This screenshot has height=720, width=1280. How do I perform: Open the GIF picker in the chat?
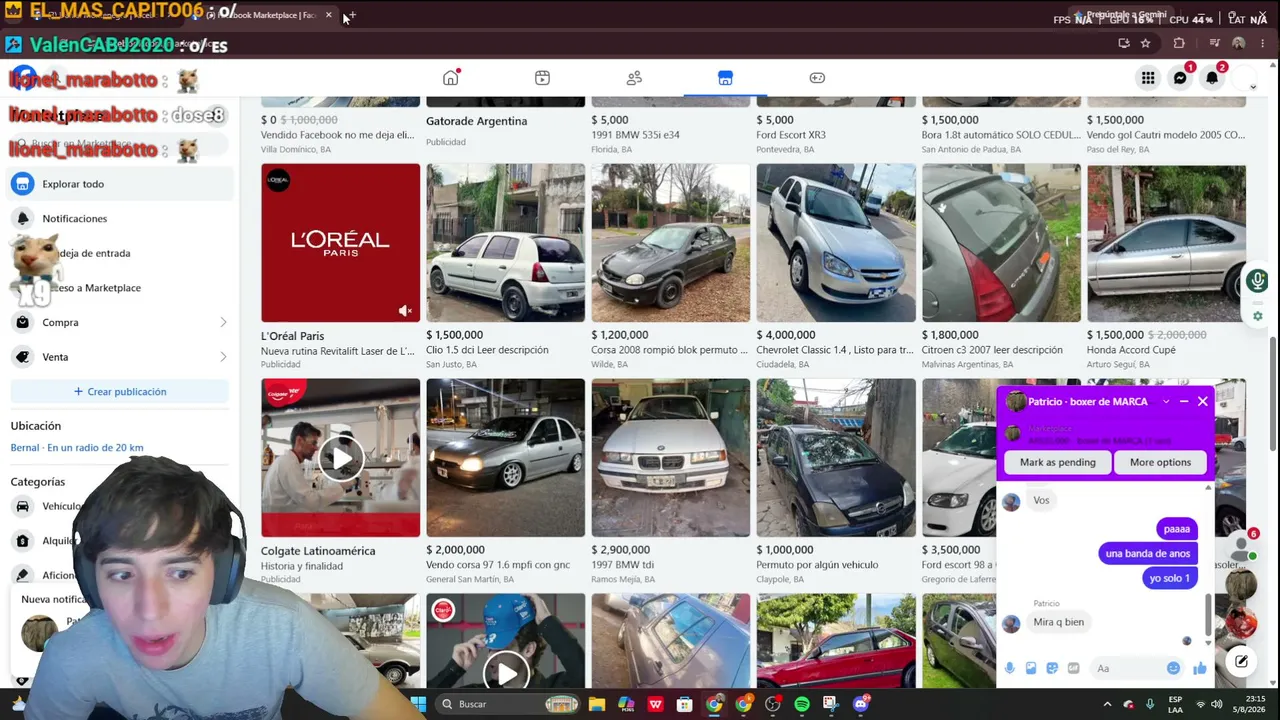pos(1073,668)
